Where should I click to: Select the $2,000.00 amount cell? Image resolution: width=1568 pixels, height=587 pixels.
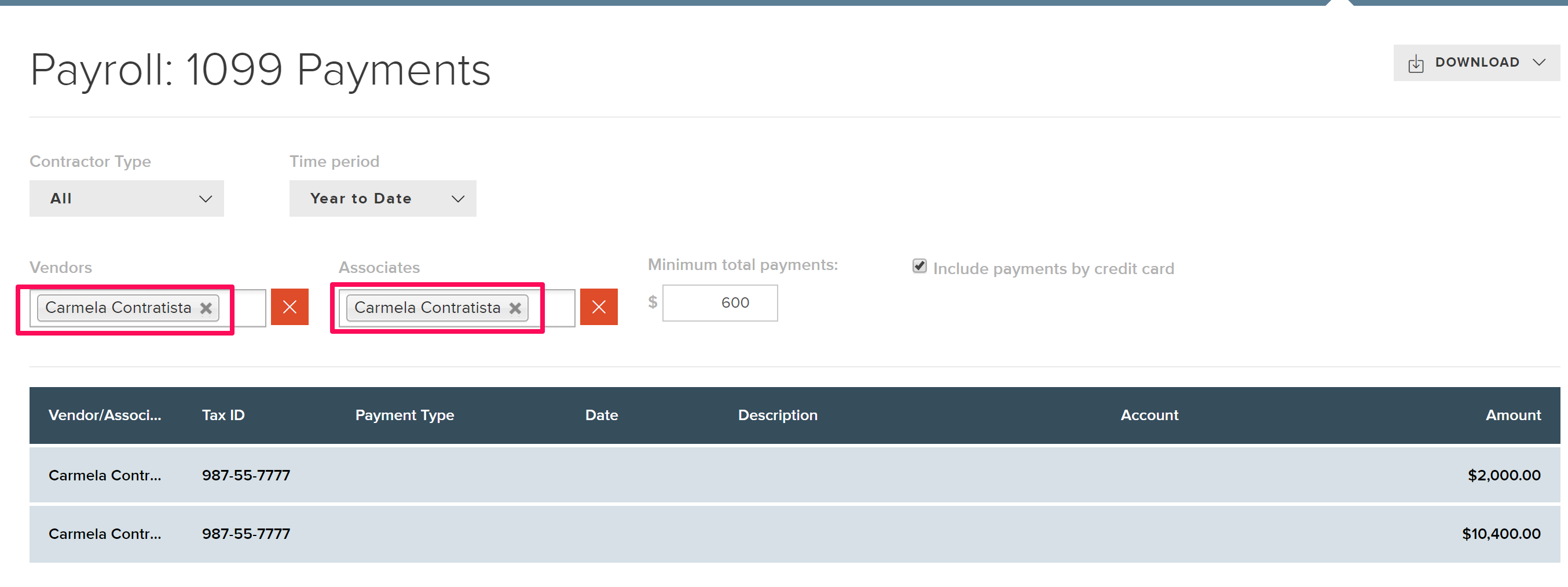click(1504, 476)
